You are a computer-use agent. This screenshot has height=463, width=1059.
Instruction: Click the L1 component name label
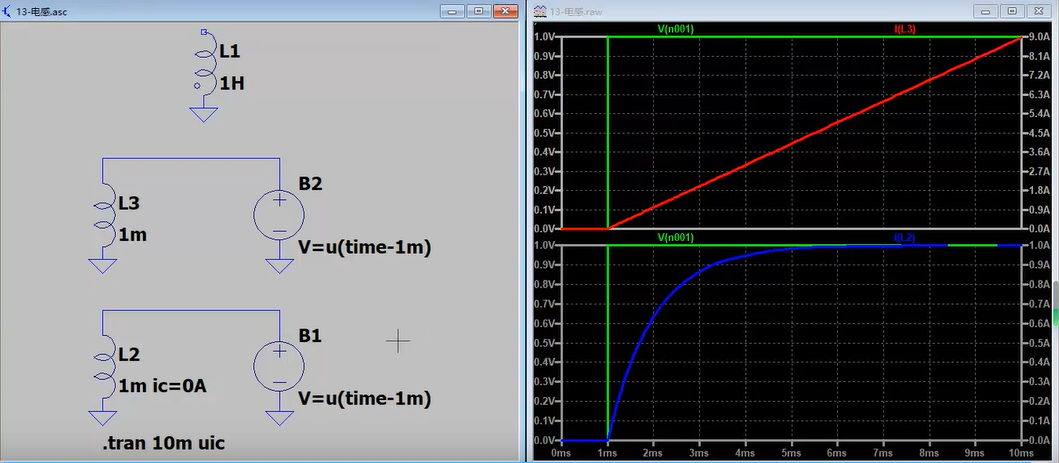point(230,51)
